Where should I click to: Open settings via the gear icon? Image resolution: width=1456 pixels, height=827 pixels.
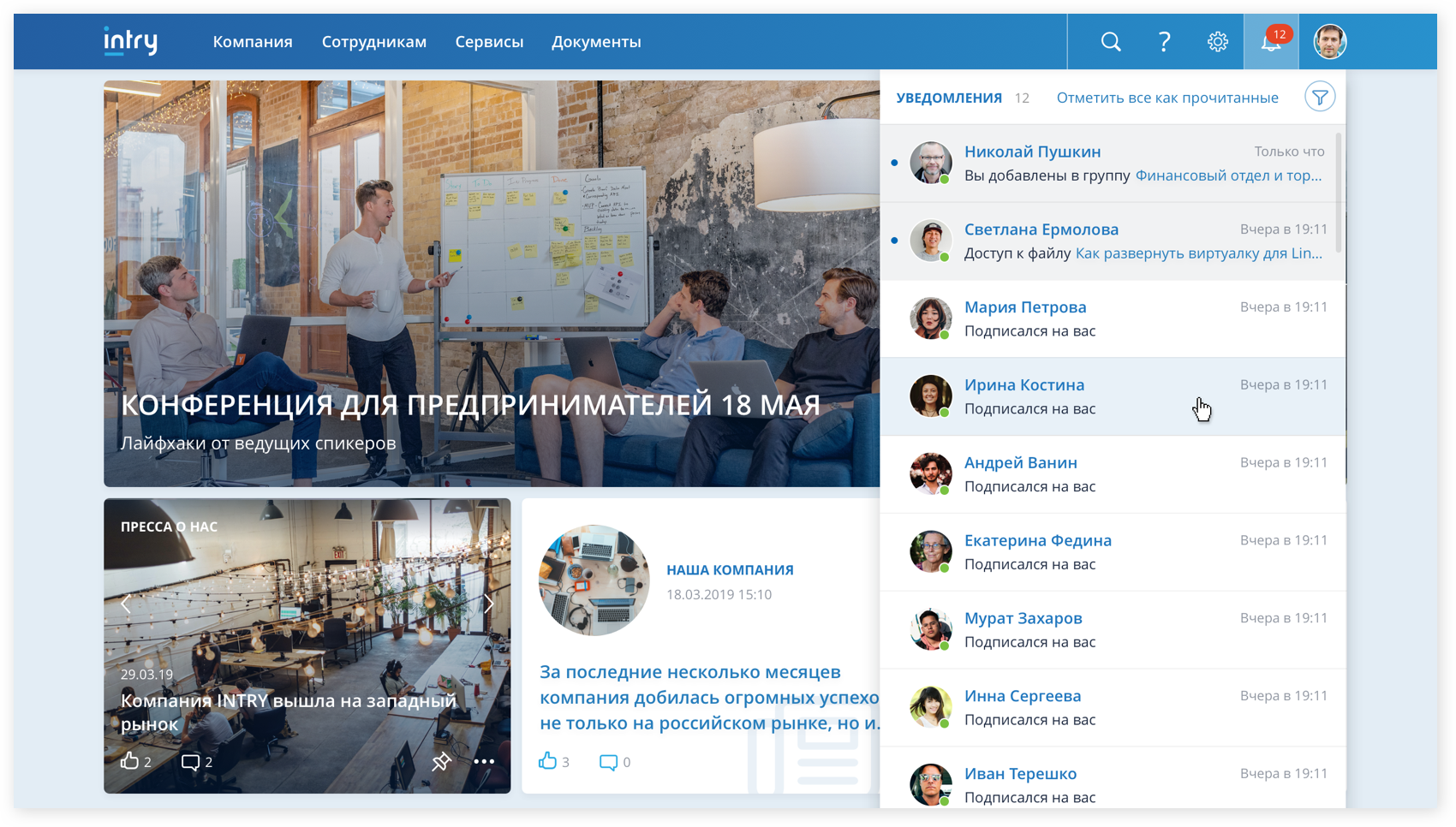point(1217,40)
